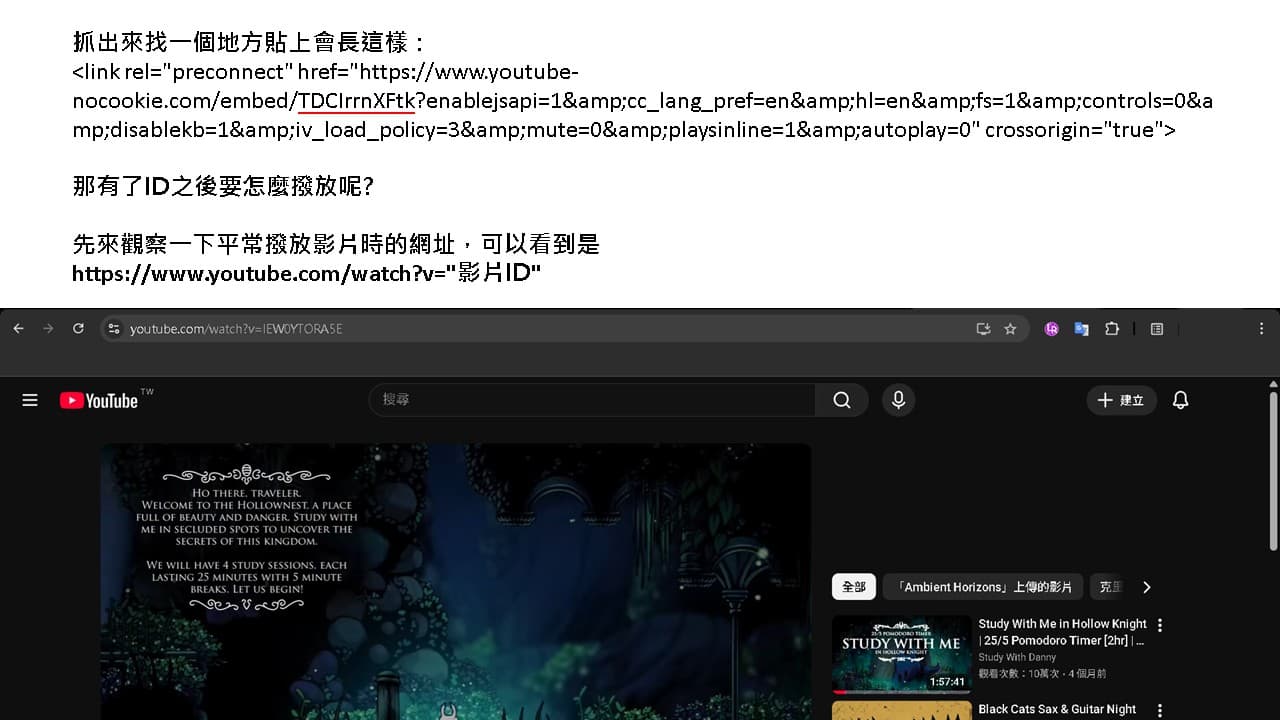The image size is (1280, 720).
Task: Visit the Study With Danny channel
Action: click(x=1017, y=657)
